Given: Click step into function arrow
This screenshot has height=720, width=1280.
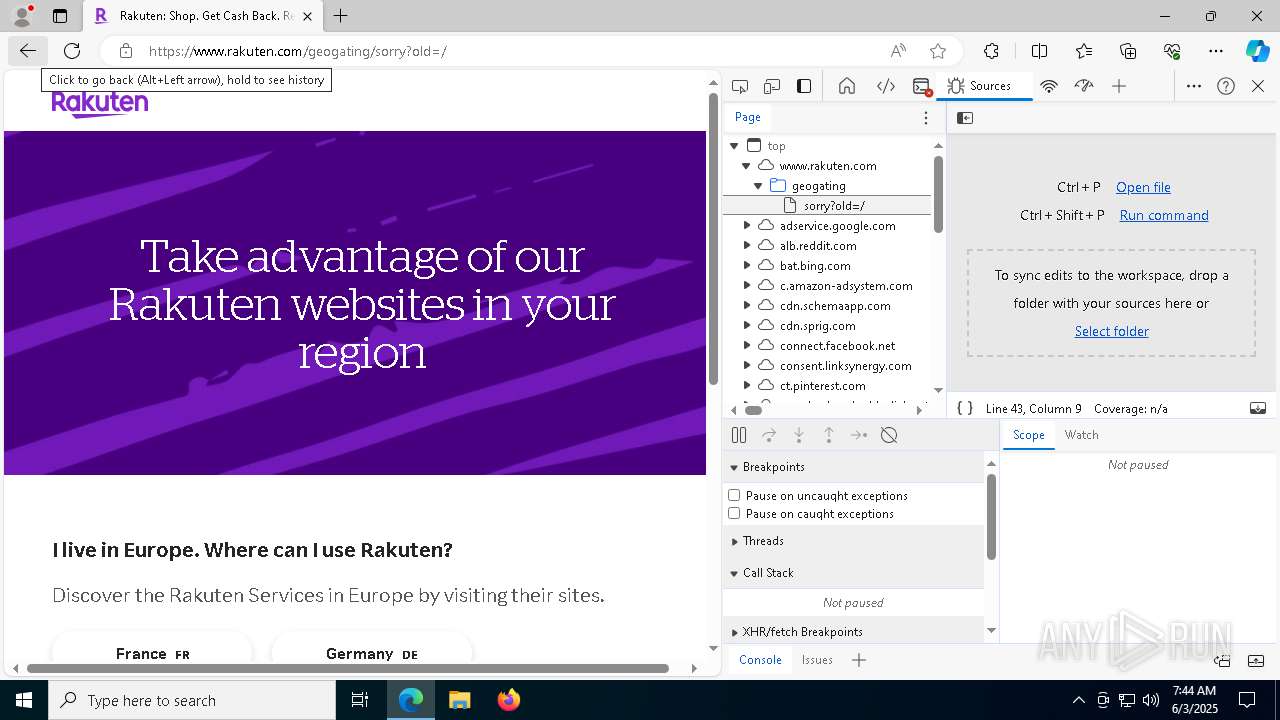Looking at the screenshot, I should tap(799, 435).
